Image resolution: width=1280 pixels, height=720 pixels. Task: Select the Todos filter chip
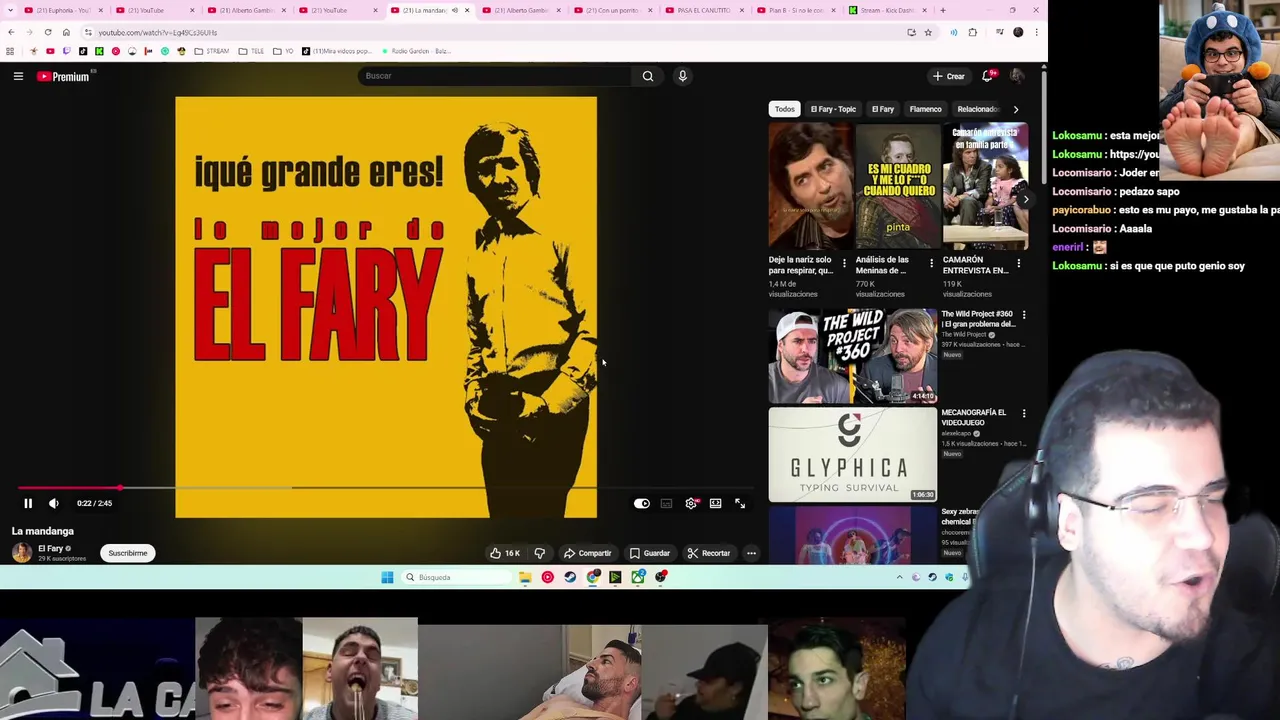pos(785,109)
